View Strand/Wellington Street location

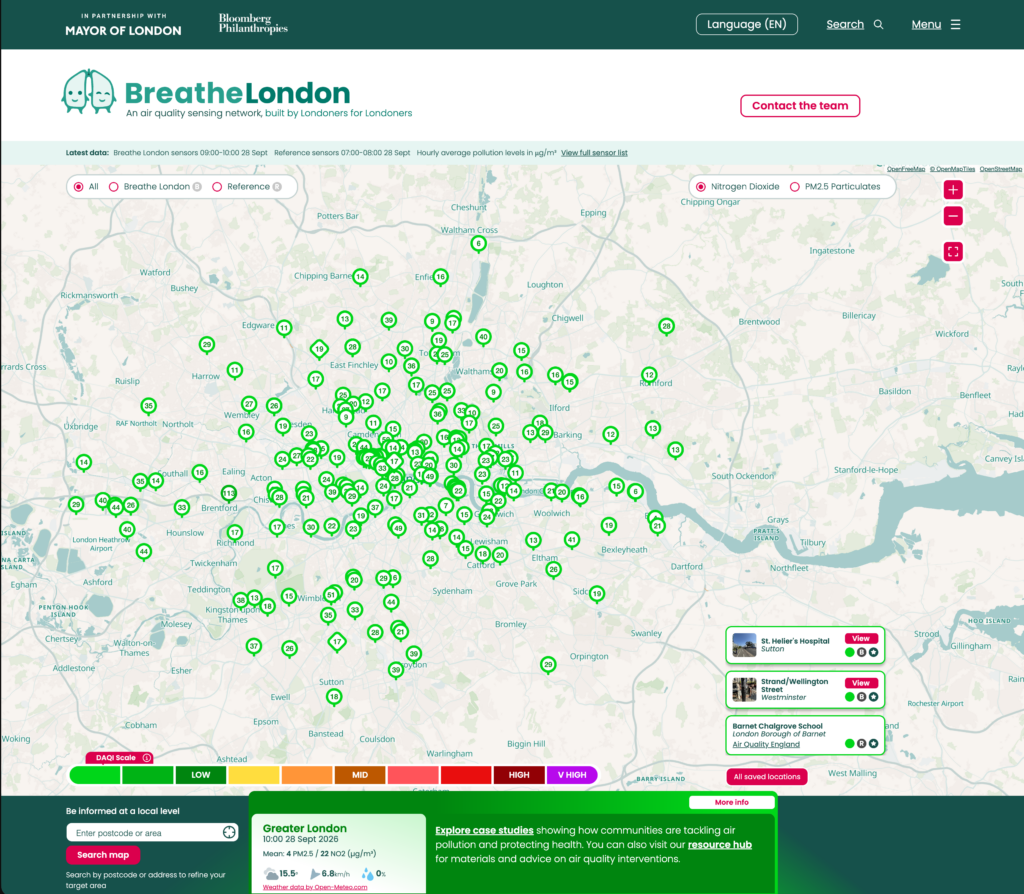(x=861, y=683)
